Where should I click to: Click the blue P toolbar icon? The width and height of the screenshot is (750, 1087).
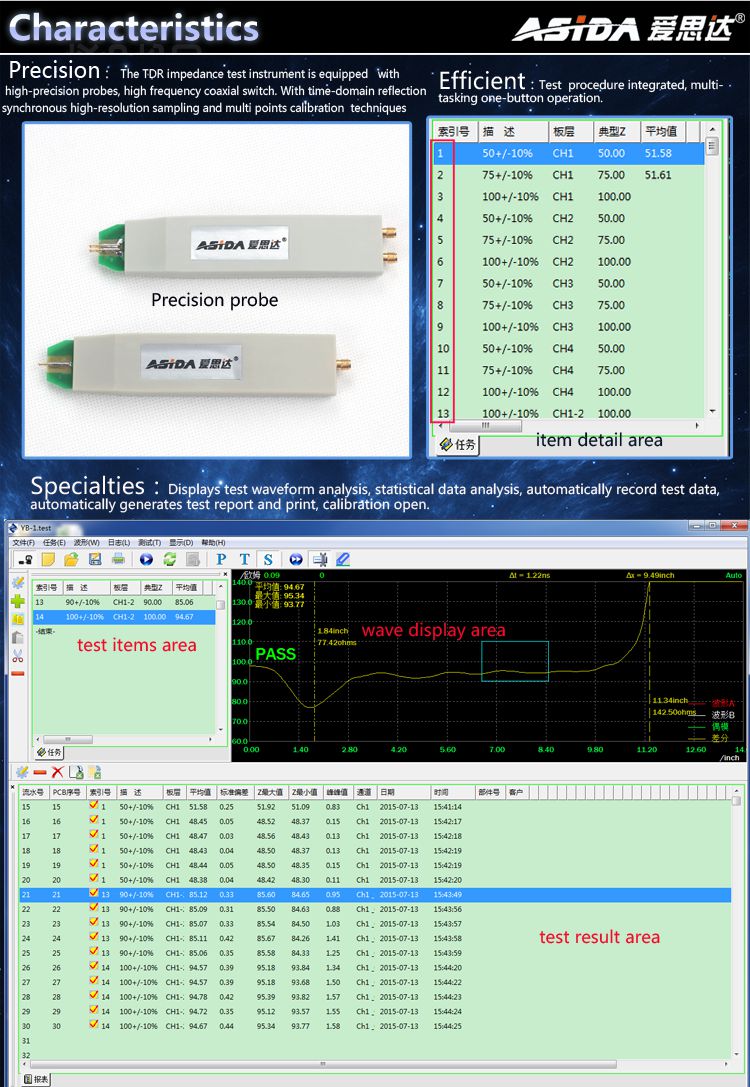pyautogui.click(x=221, y=559)
